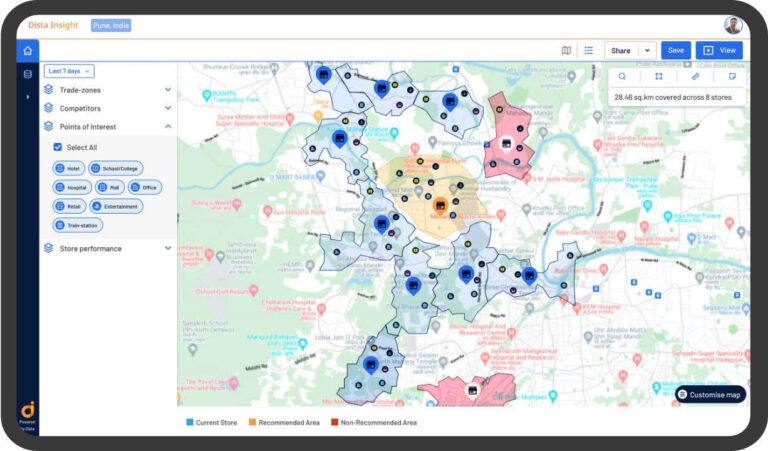This screenshot has width=768, height=451.
Task: Toggle the Train-station filter chip
Action: [x=78, y=225]
